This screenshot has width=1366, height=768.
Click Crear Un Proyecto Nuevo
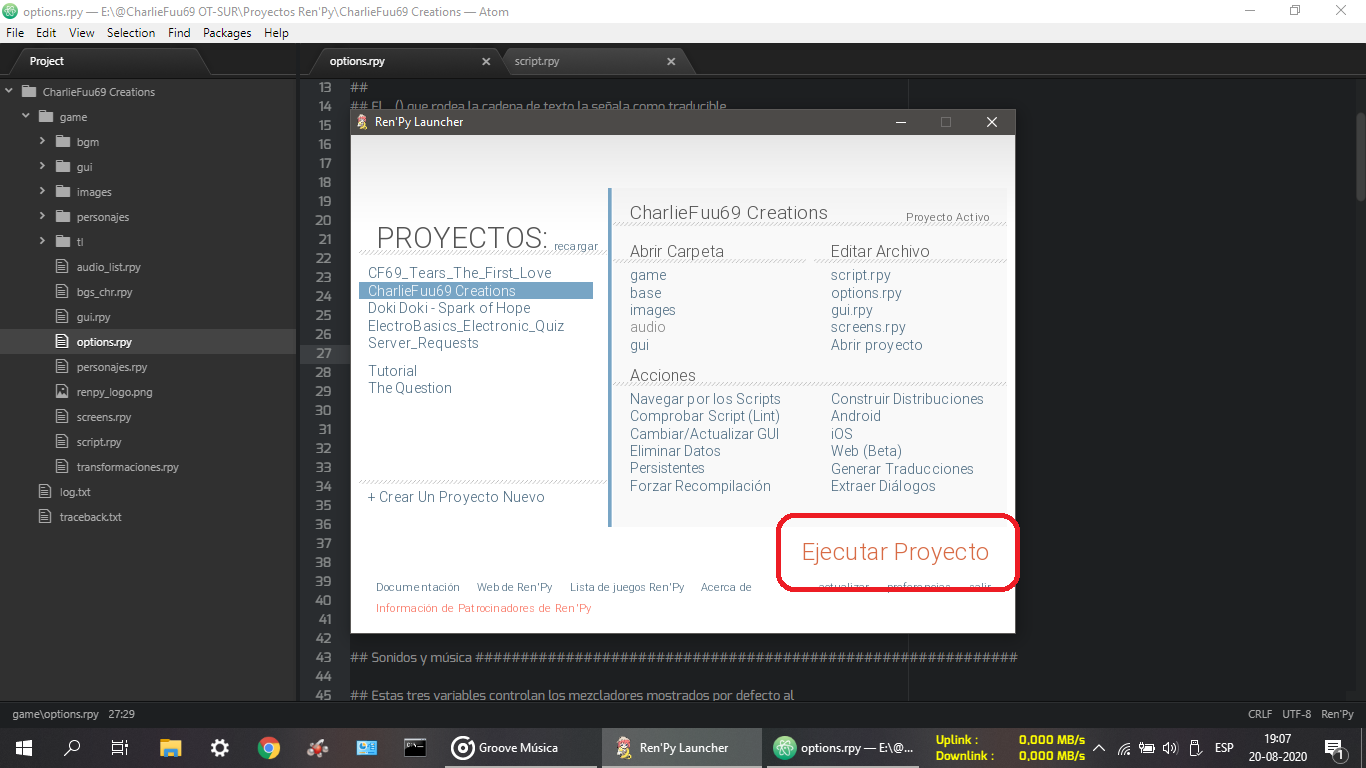click(456, 497)
